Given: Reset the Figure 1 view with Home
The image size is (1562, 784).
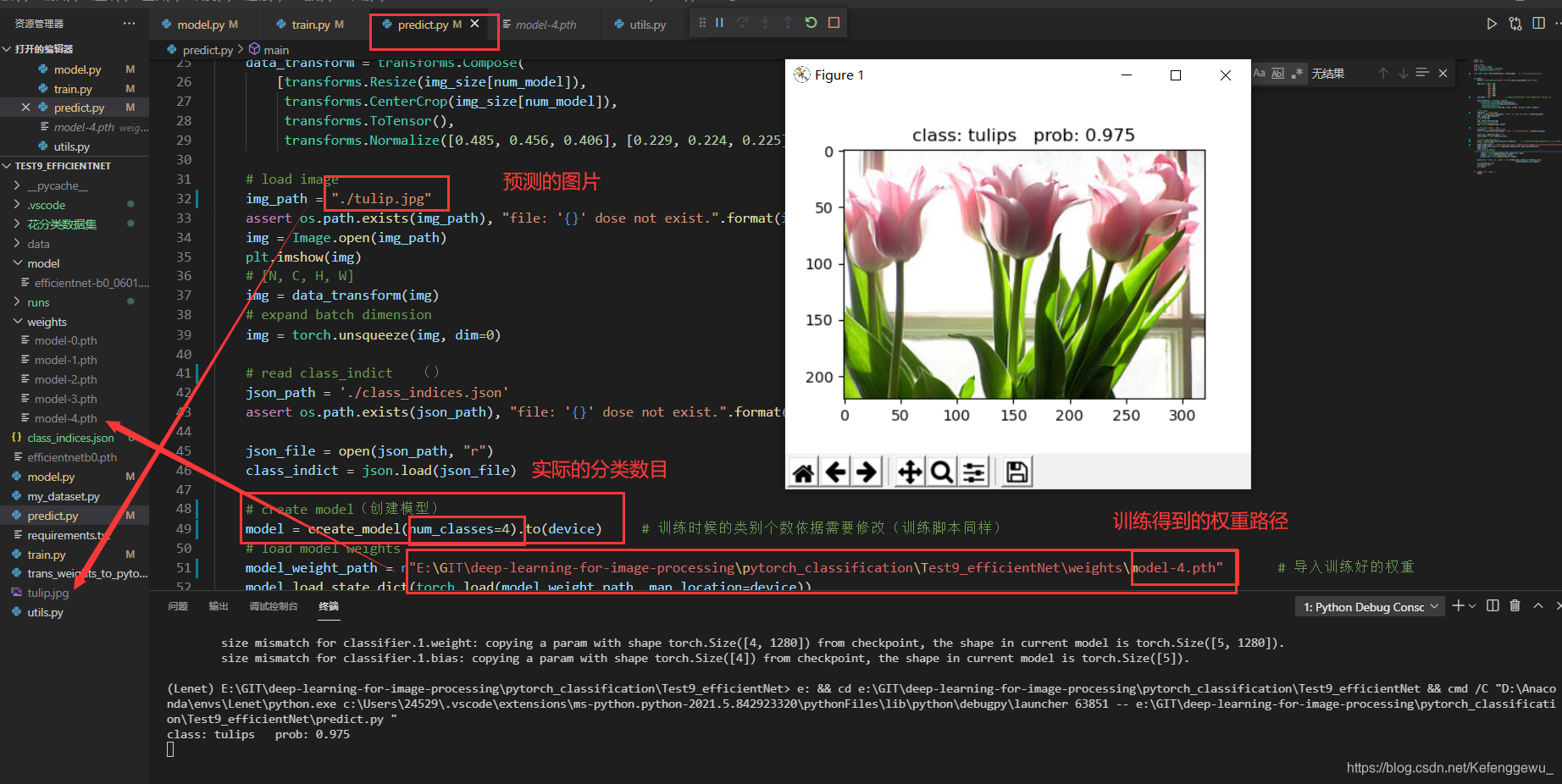Looking at the screenshot, I should pos(804,472).
